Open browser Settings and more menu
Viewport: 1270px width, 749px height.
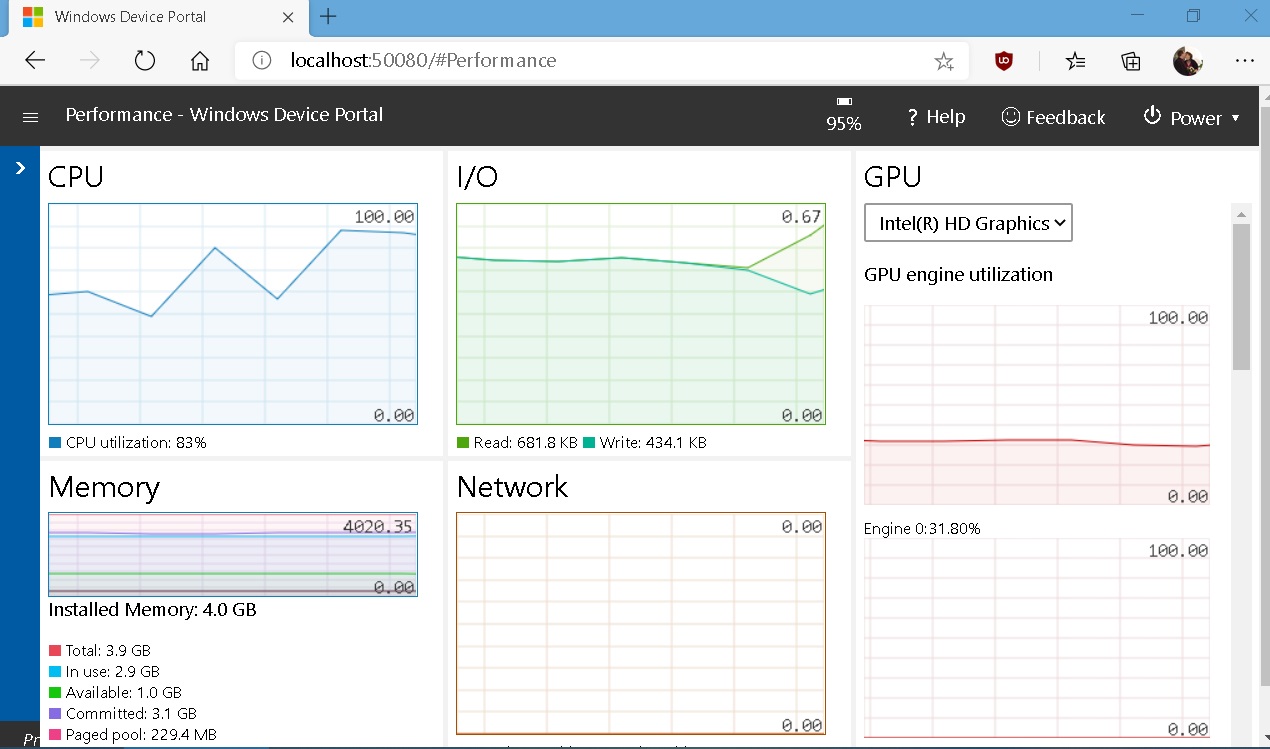[1244, 61]
